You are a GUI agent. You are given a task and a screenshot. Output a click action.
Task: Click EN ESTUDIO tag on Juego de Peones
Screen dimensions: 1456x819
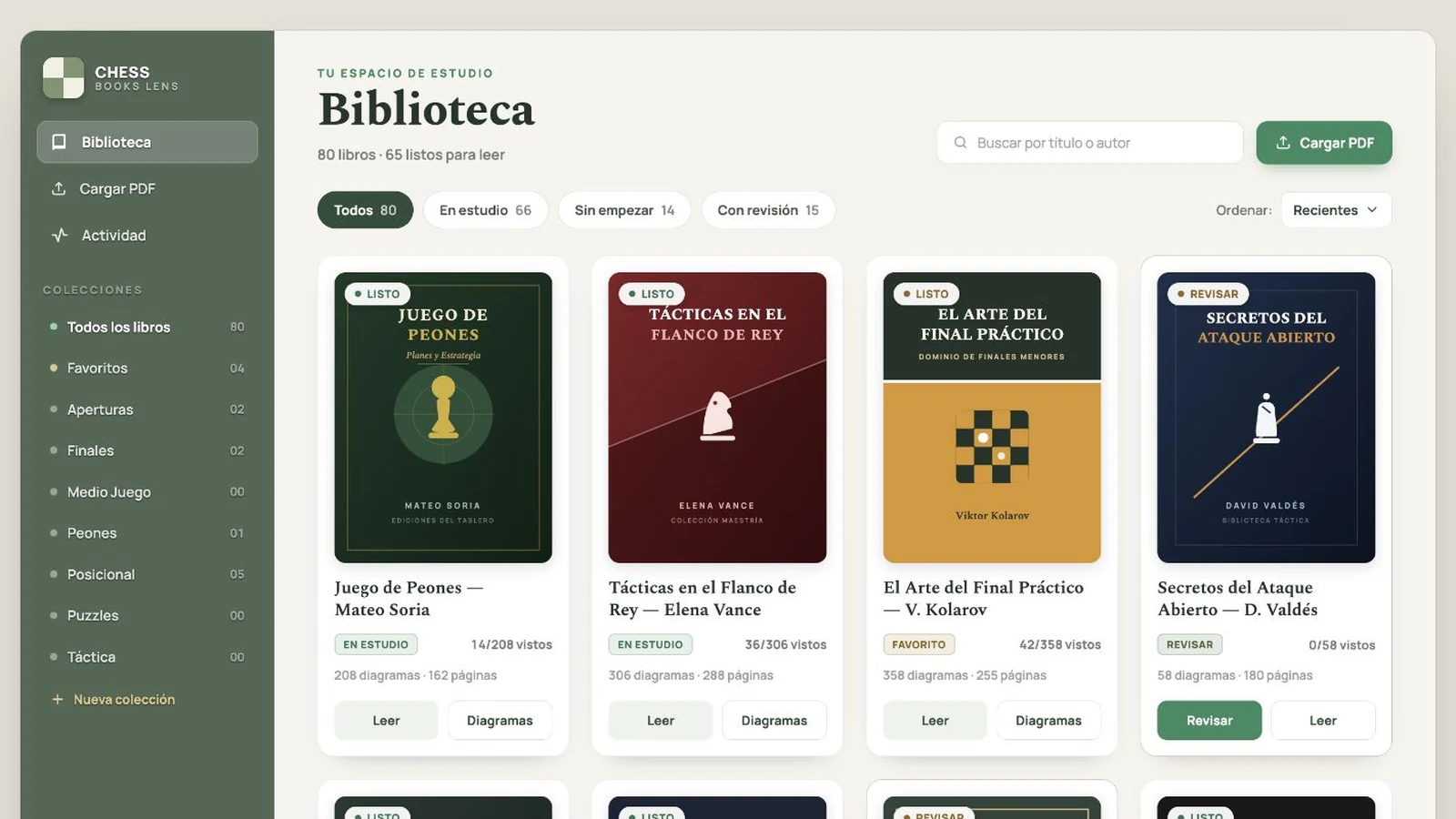coord(376,644)
